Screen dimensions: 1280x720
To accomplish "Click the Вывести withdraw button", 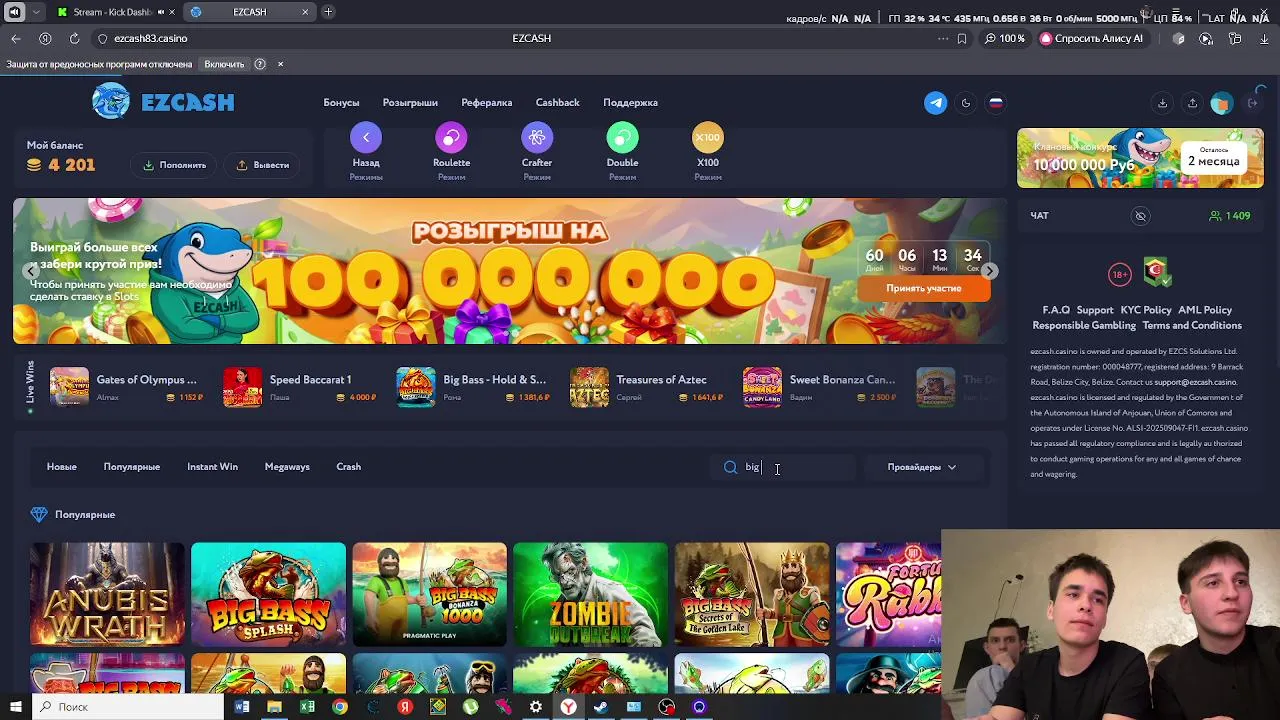I will (x=263, y=165).
